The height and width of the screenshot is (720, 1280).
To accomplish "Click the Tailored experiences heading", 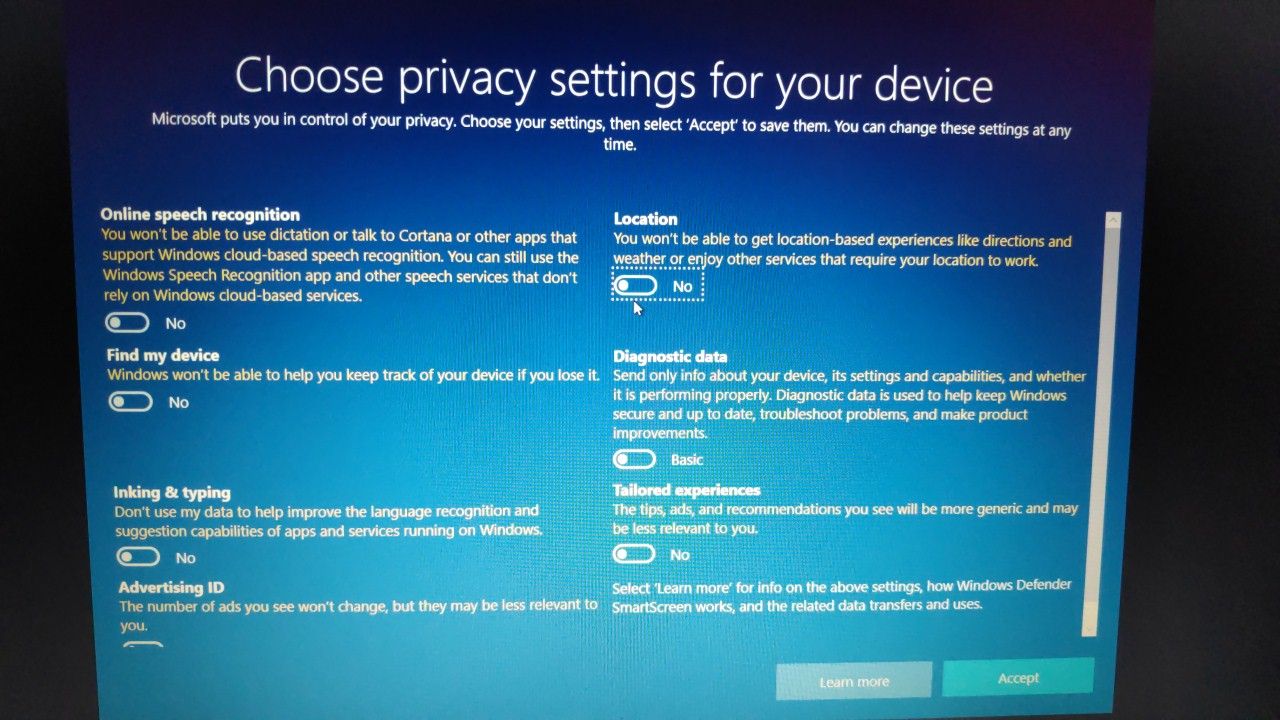I will 686,490.
